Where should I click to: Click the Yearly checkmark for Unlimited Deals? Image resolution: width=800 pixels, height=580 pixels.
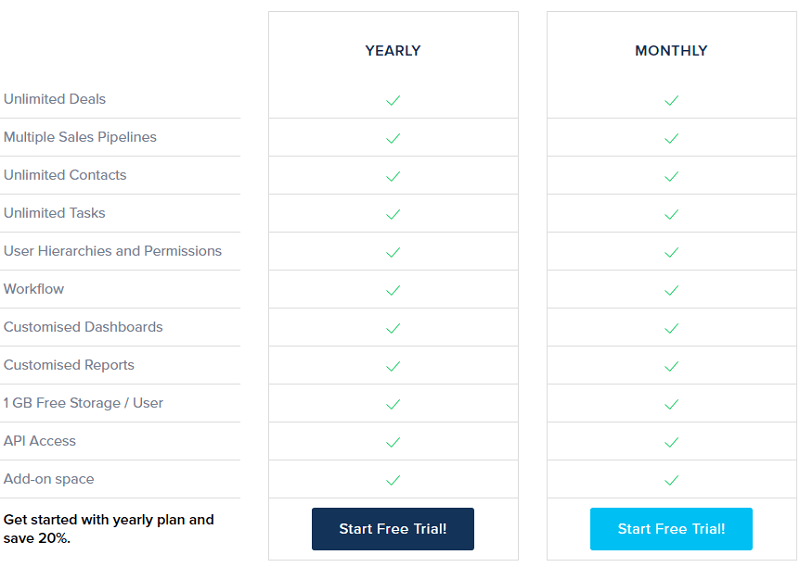pyautogui.click(x=393, y=100)
